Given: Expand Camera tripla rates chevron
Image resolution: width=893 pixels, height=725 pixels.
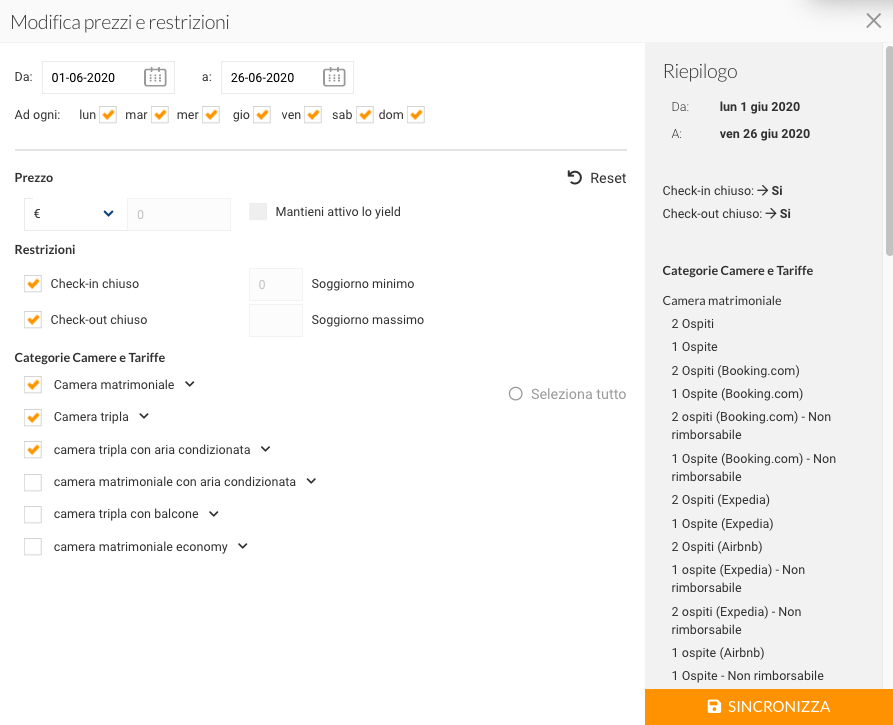Looking at the screenshot, I should click(144, 416).
